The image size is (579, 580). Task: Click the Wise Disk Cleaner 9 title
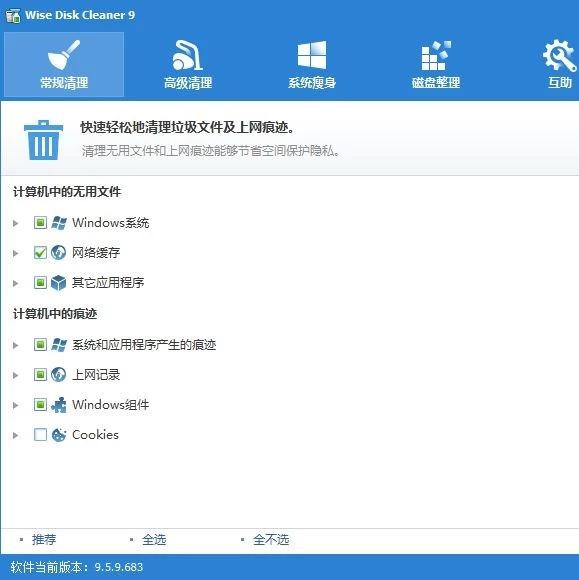80,15
